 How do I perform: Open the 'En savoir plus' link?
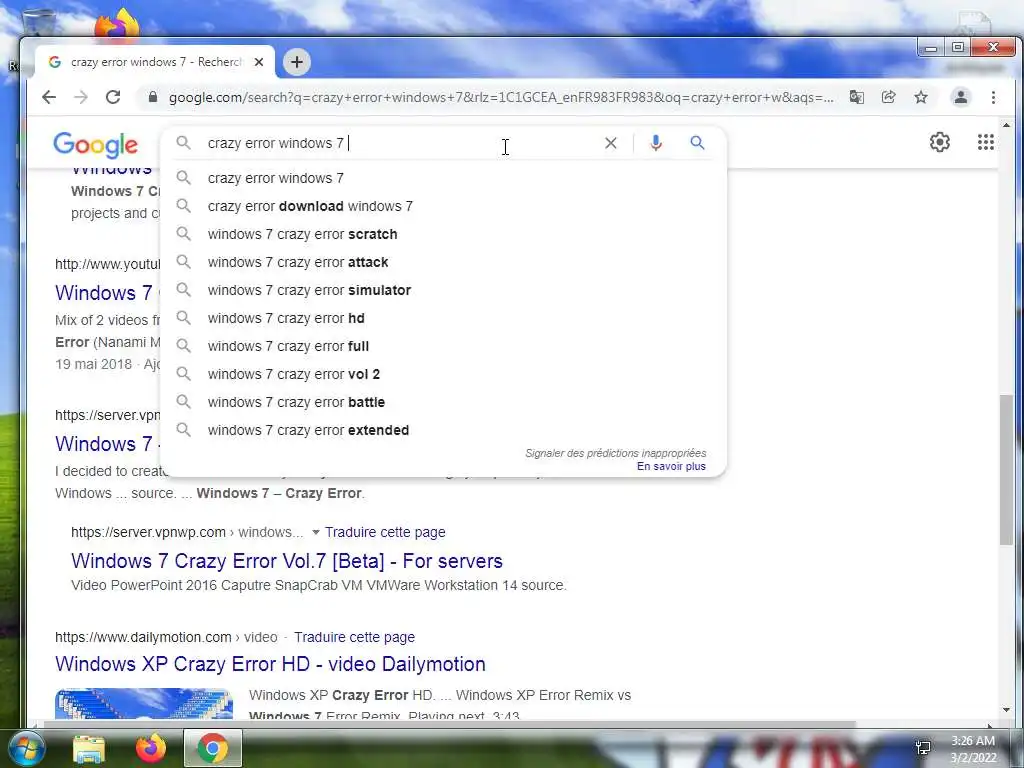coord(671,466)
